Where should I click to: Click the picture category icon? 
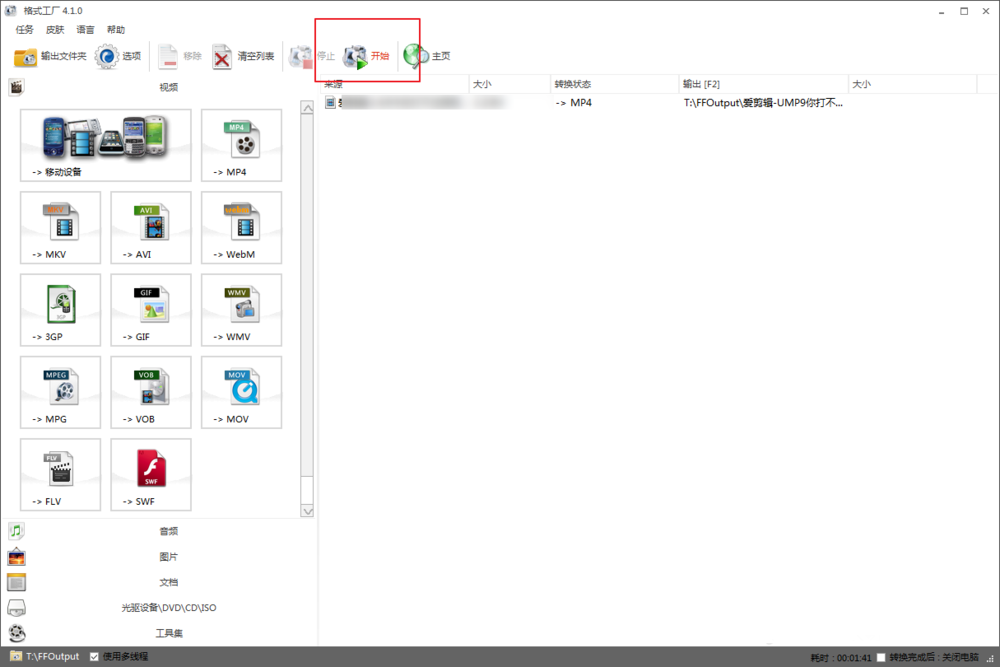pyautogui.click(x=17, y=557)
